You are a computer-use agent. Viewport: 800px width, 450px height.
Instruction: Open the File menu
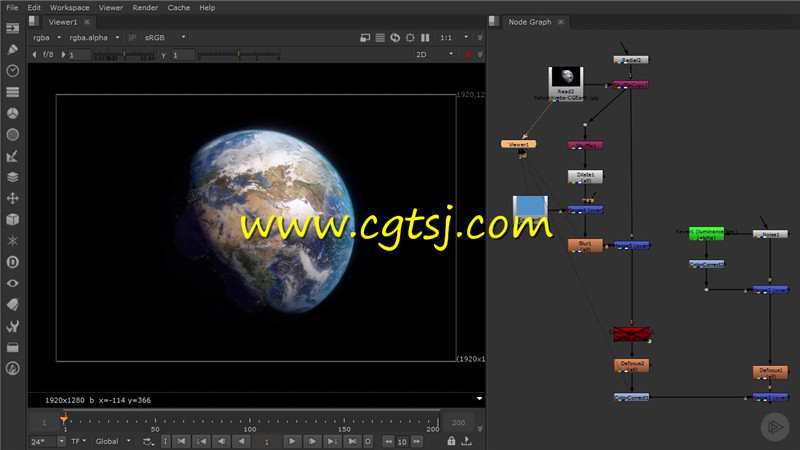tap(12, 8)
